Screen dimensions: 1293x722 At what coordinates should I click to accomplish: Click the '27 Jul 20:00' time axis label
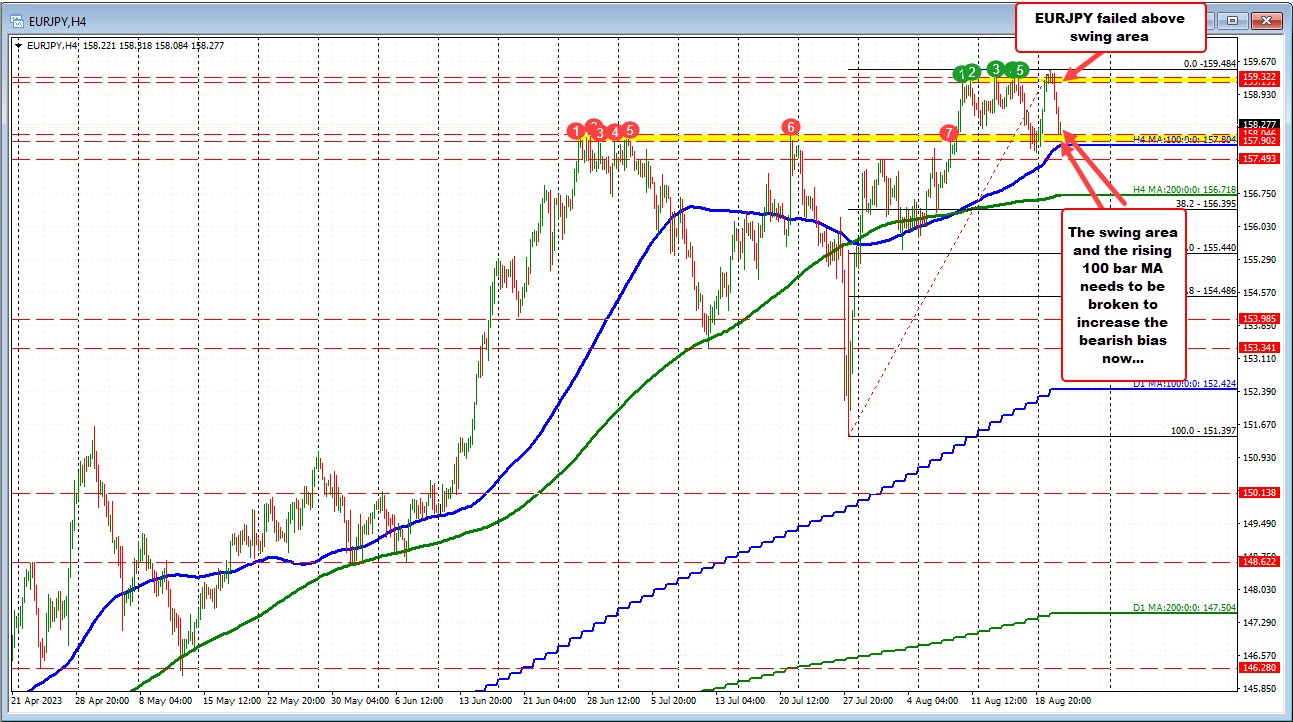pos(870,702)
